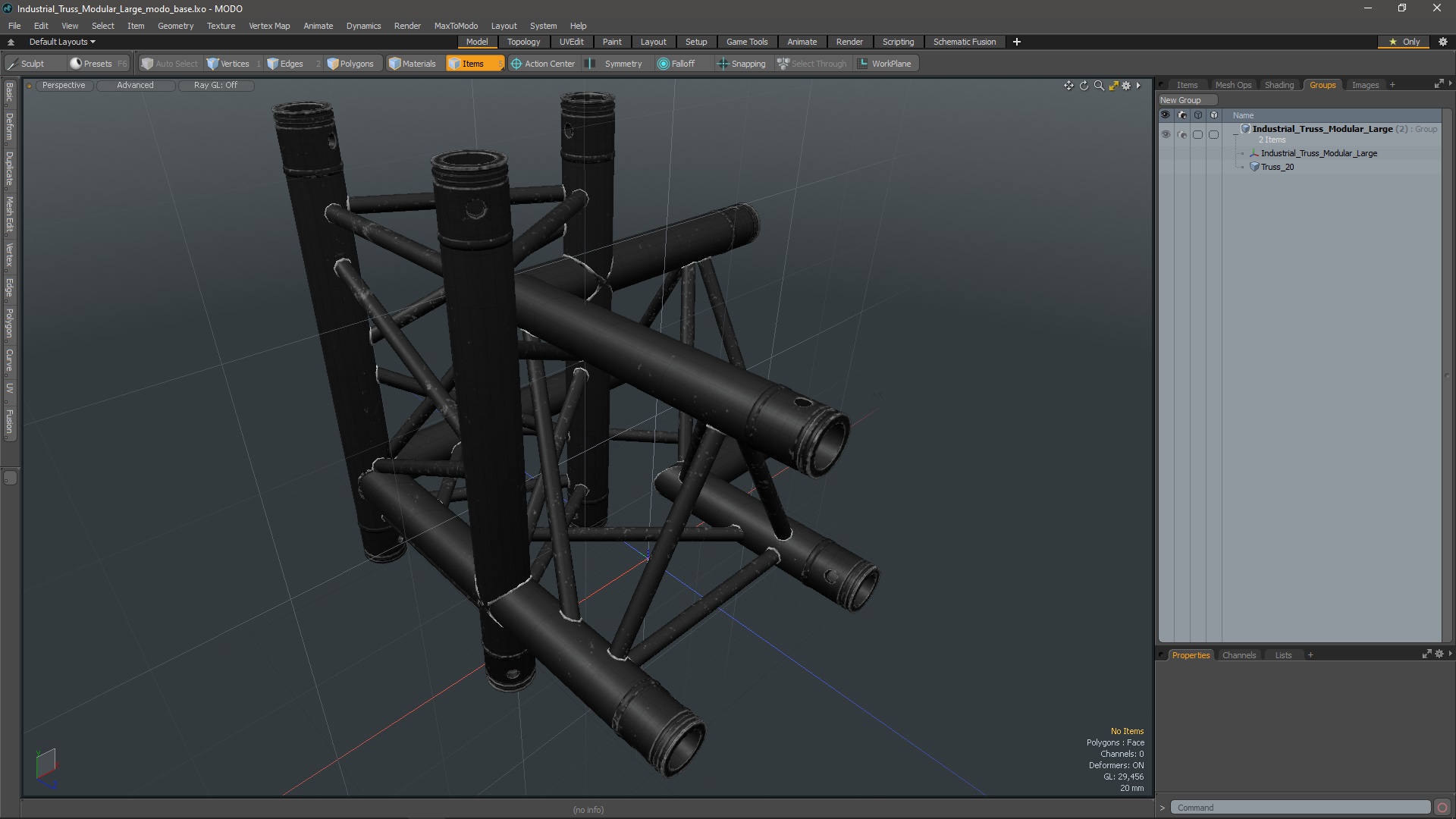Open the WorkPlane menu
Image resolution: width=1456 pixels, height=819 pixels.
click(885, 64)
